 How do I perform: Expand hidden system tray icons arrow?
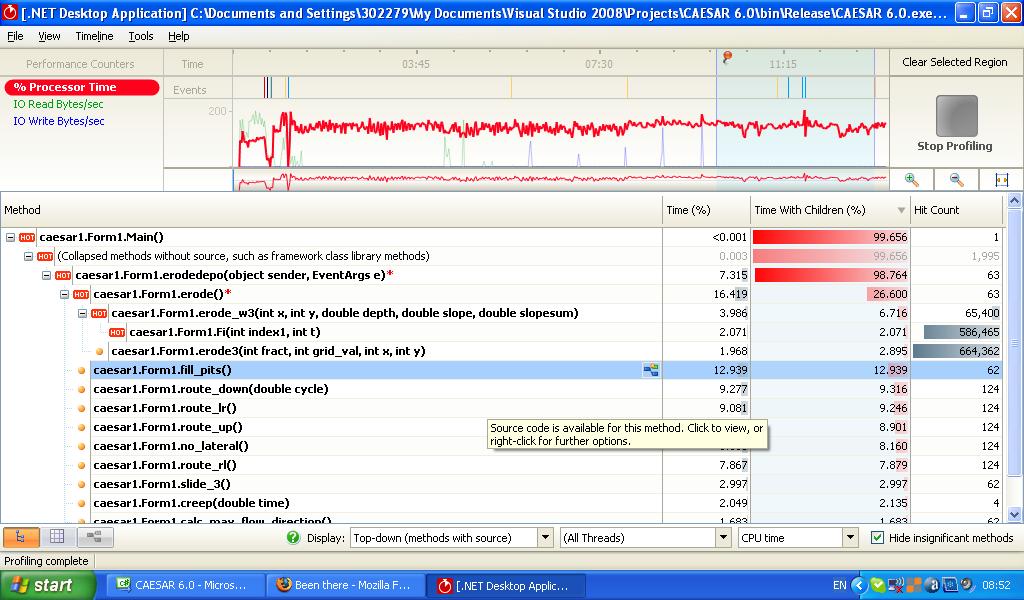[859, 585]
